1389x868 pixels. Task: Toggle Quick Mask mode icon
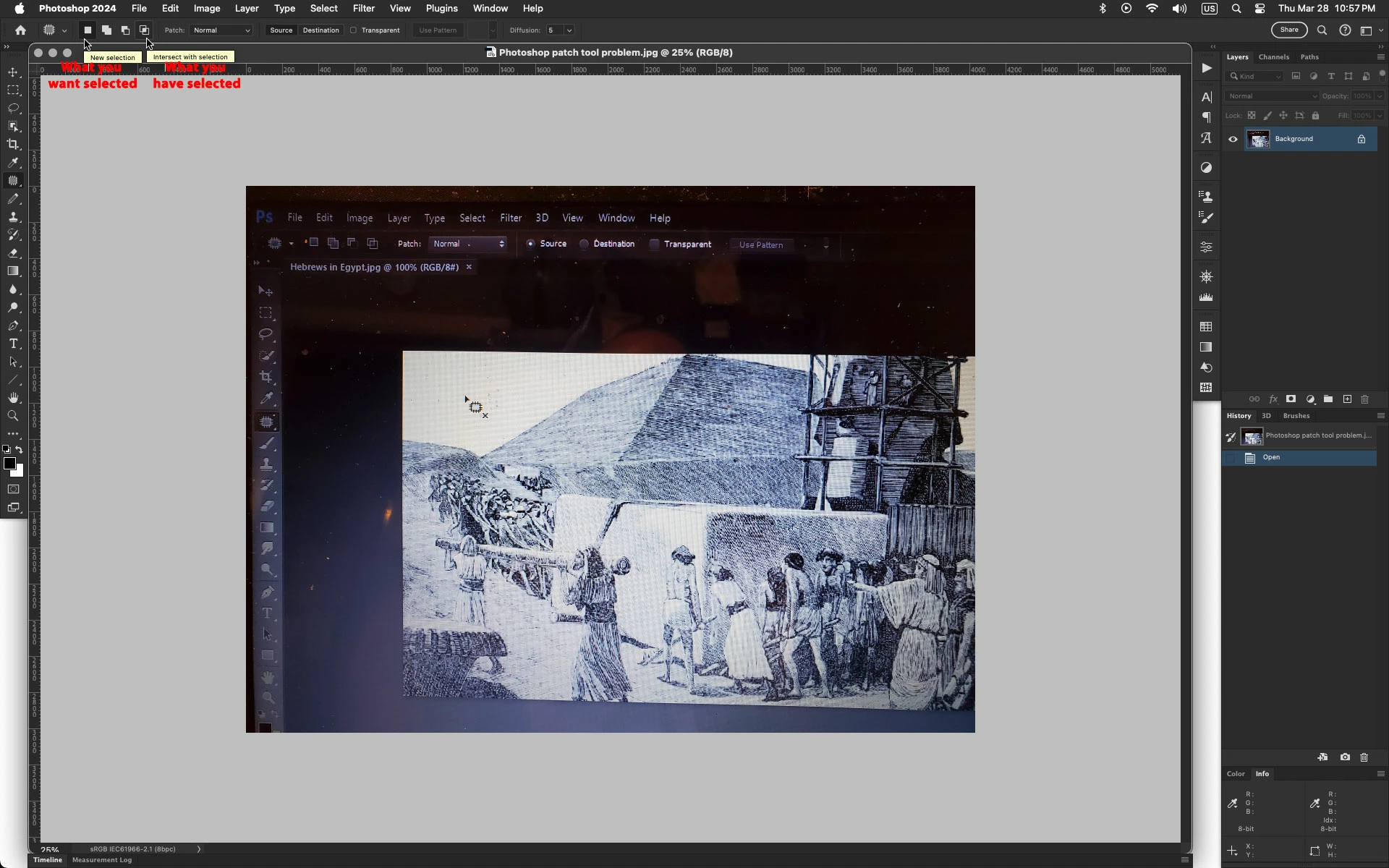tap(13, 490)
